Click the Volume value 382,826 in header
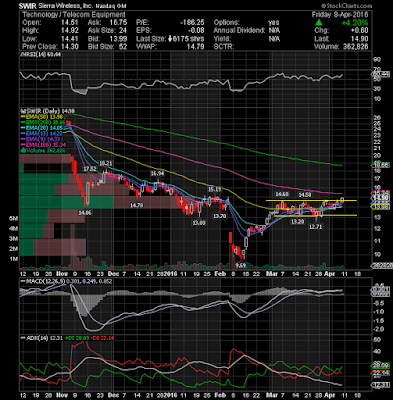The image size is (393, 400). click(356, 47)
